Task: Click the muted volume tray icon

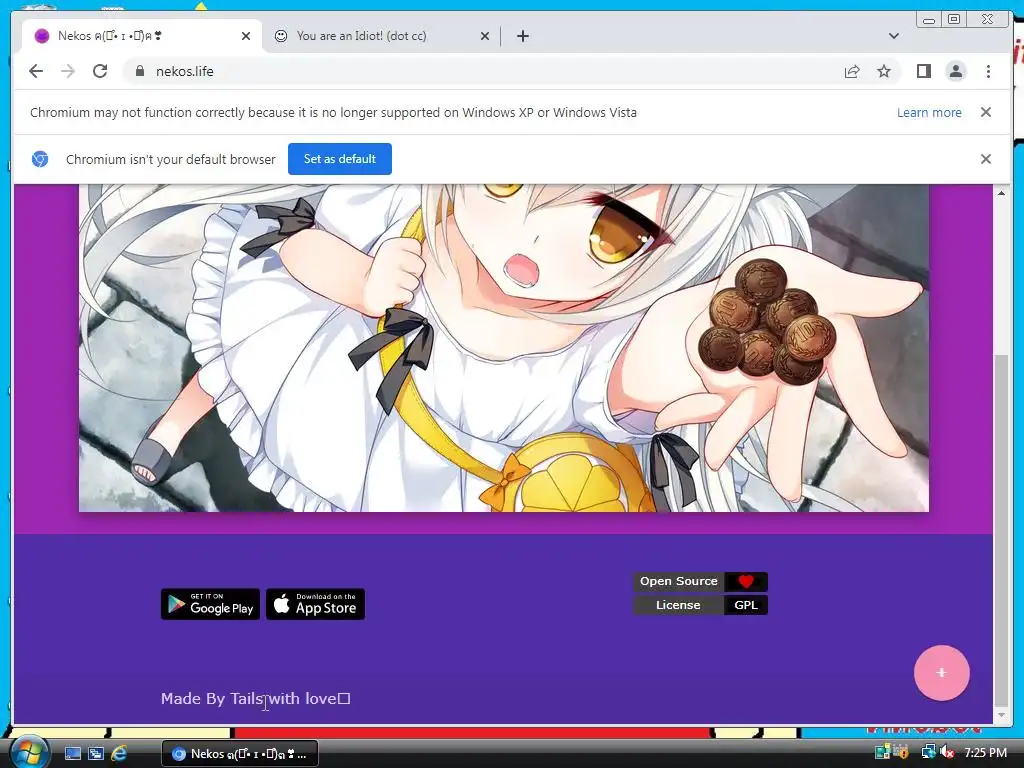Action: [x=947, y=753]
